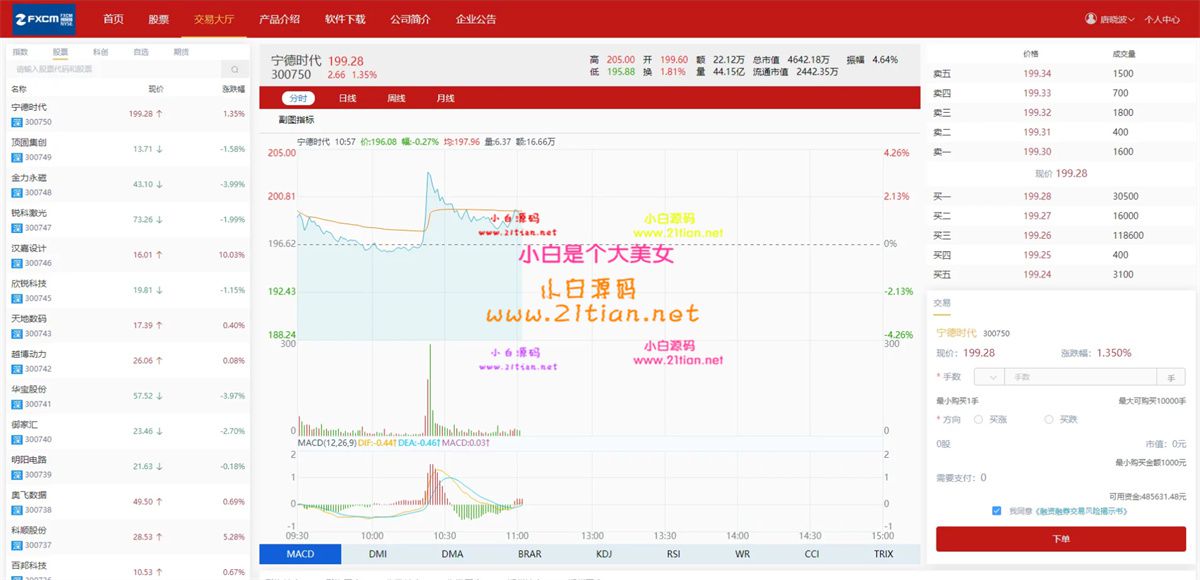Select the BRAR indicator tab

[x=529, y=554]
